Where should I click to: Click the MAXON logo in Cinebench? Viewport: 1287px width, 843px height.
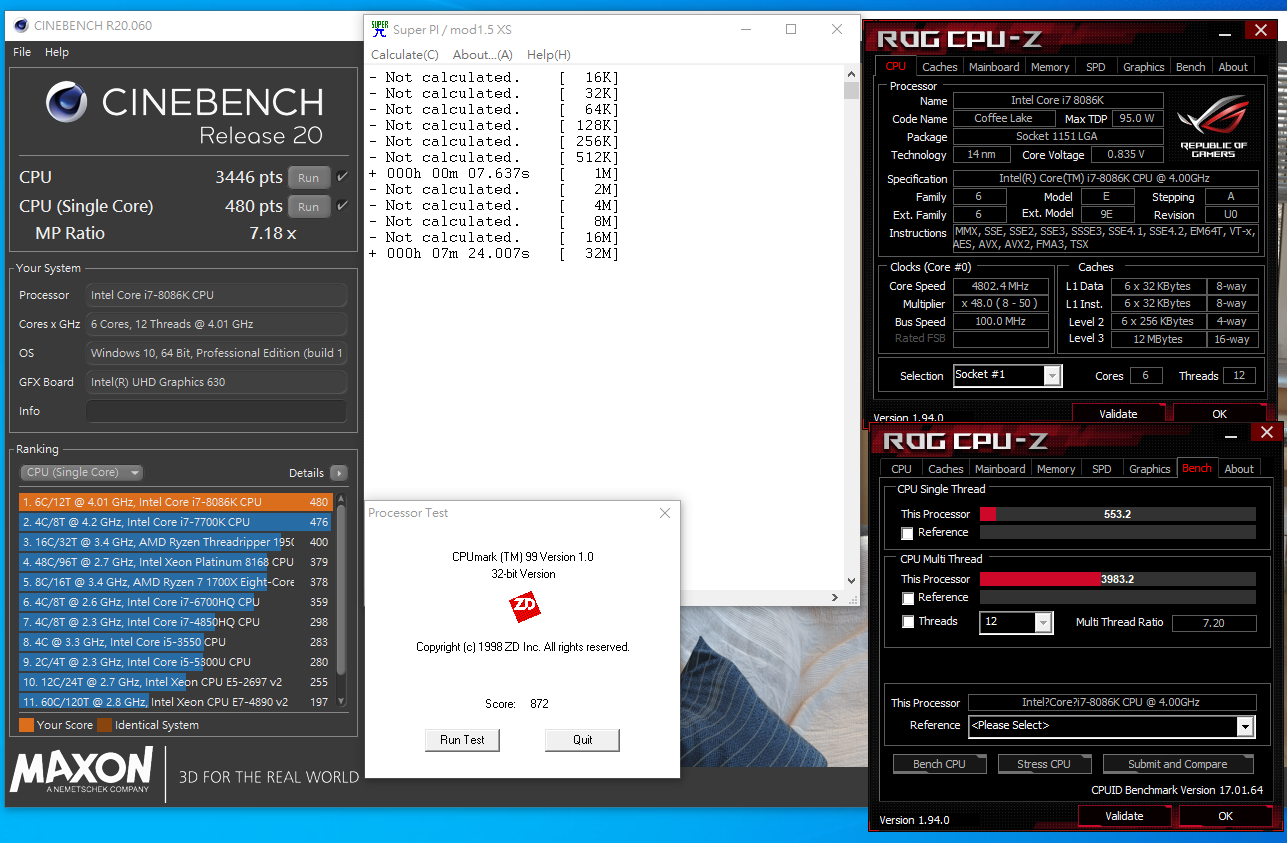(x=82, y=772)
